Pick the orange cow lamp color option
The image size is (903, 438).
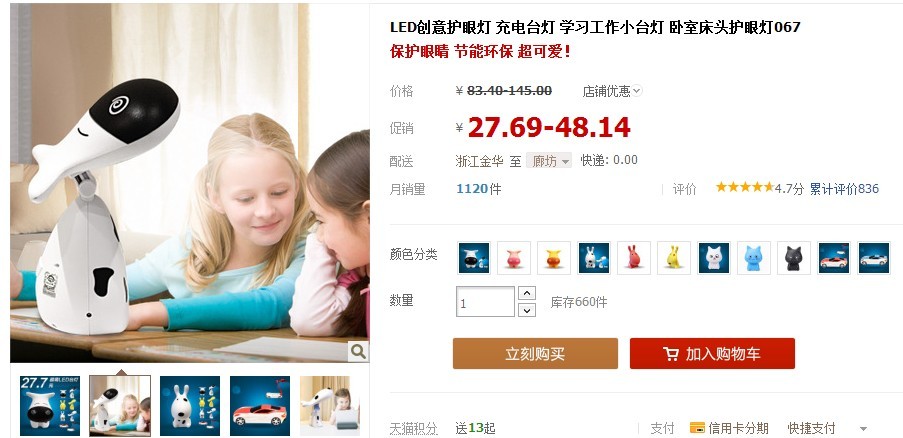[554, 258]
